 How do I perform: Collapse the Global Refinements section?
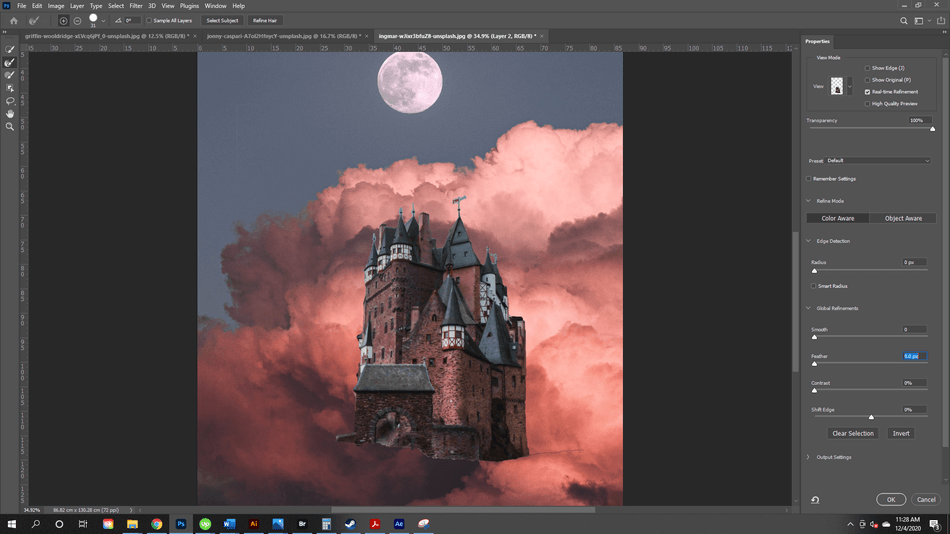808,308
